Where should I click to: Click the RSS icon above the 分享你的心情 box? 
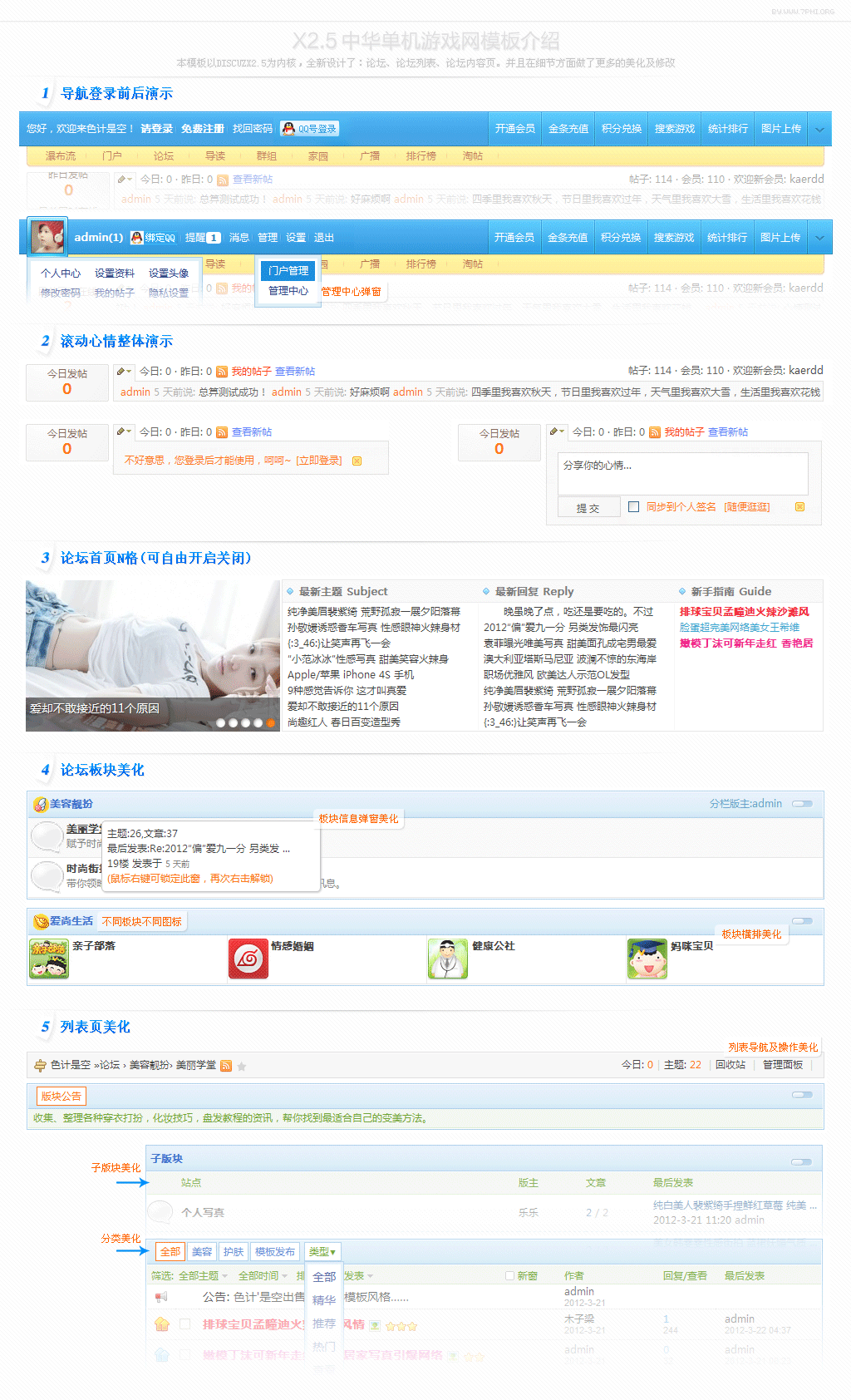[655, 432]
